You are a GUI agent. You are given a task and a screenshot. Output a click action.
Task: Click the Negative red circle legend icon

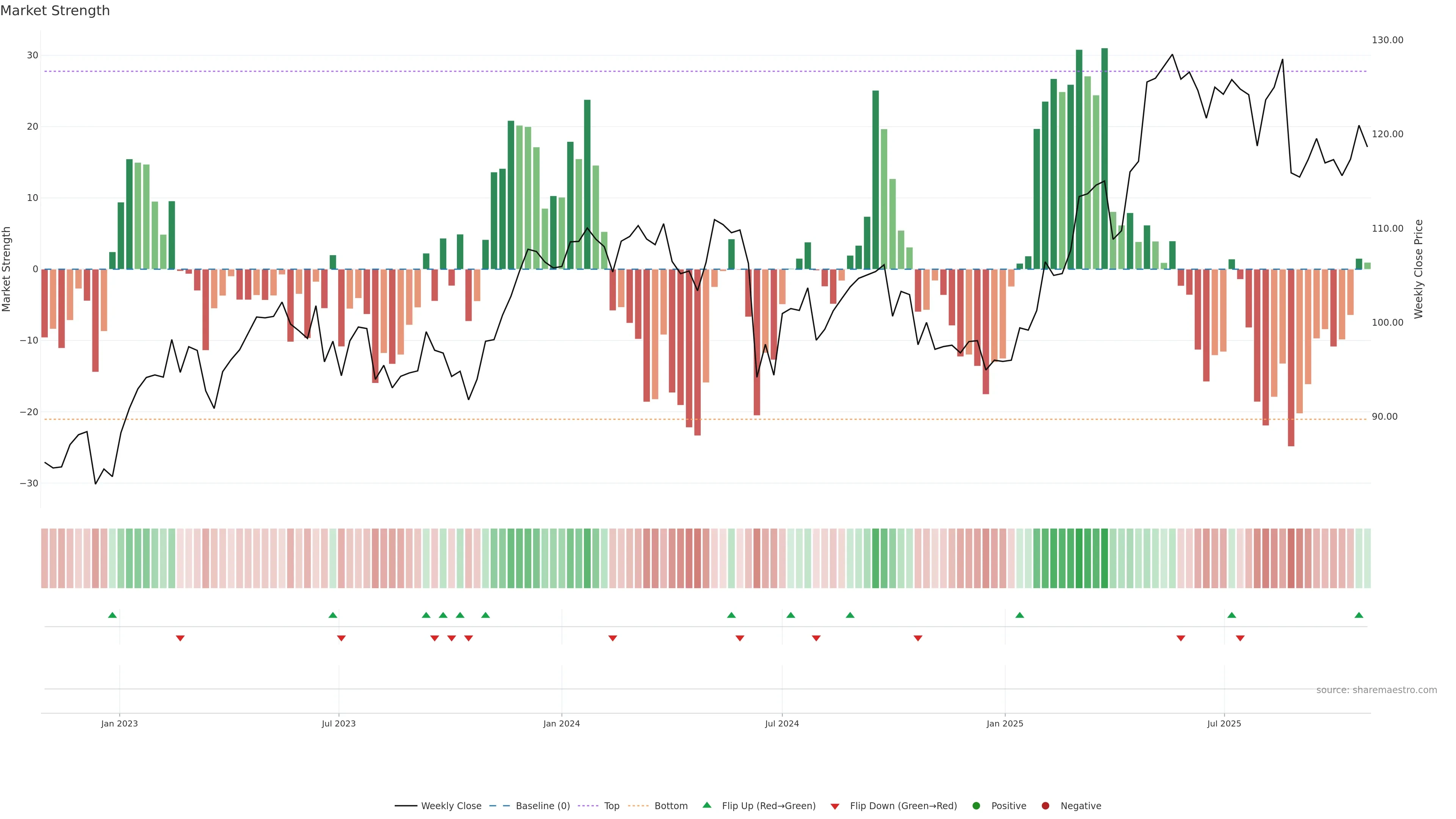[1045, 805]
